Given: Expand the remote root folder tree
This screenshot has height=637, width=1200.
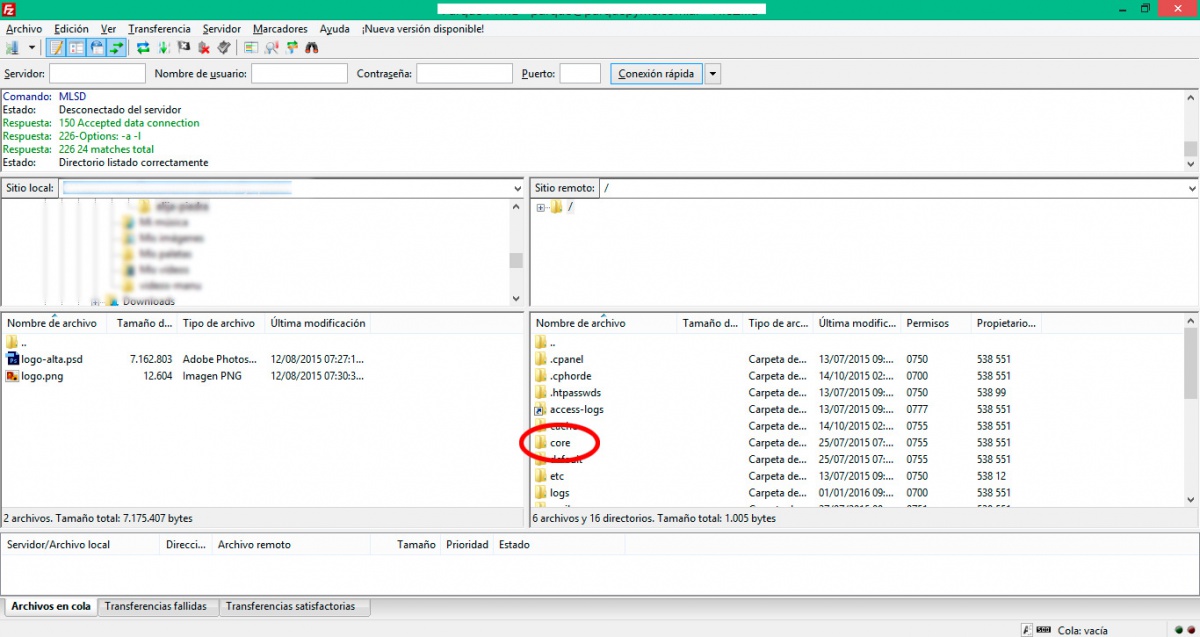Looking at the screenshot, I should click(540, 208).
